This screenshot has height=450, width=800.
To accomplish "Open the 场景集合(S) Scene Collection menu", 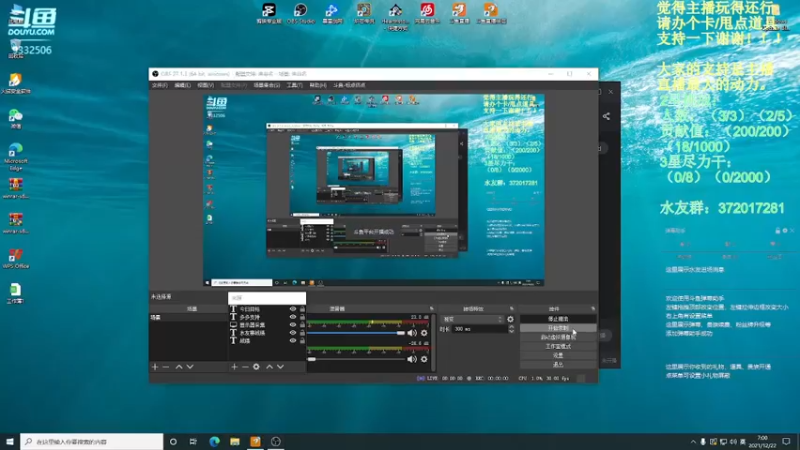I will tap(267, 85).
